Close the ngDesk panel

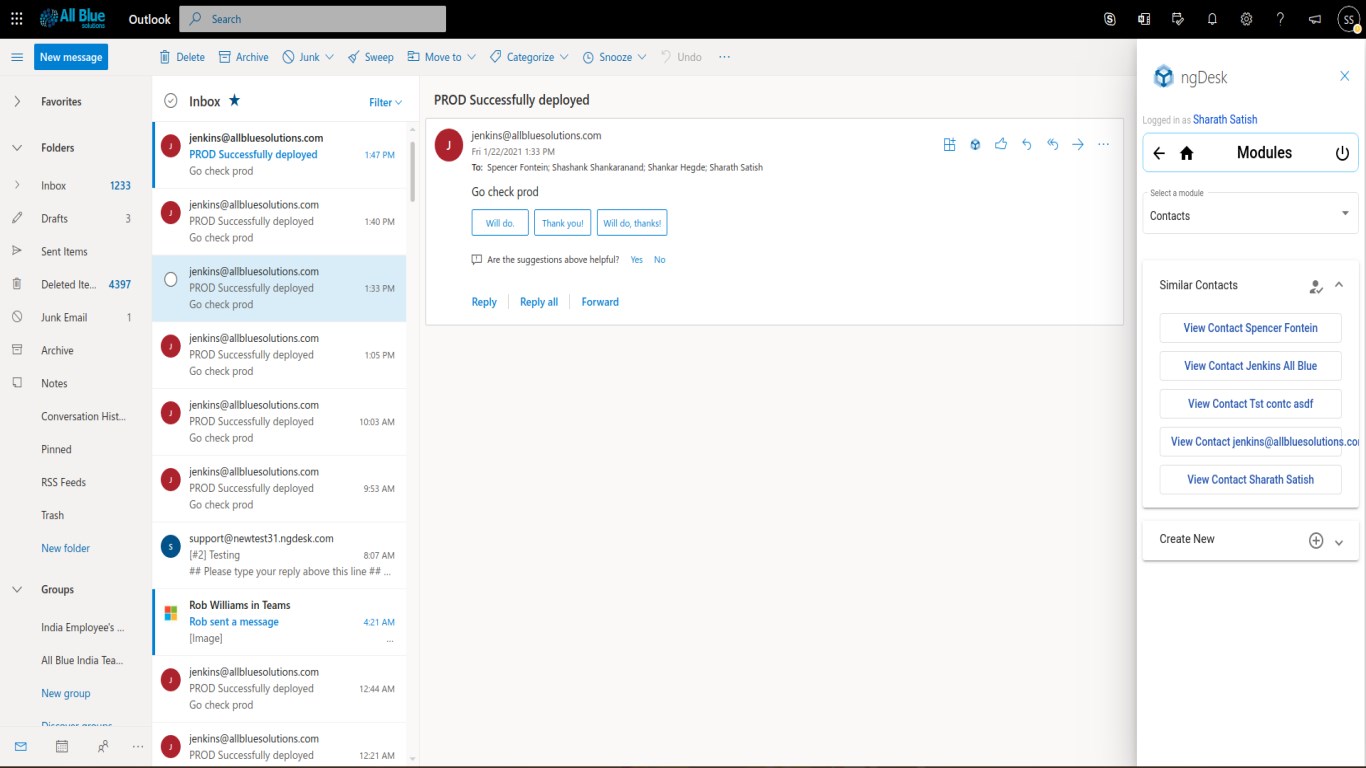1345,76
